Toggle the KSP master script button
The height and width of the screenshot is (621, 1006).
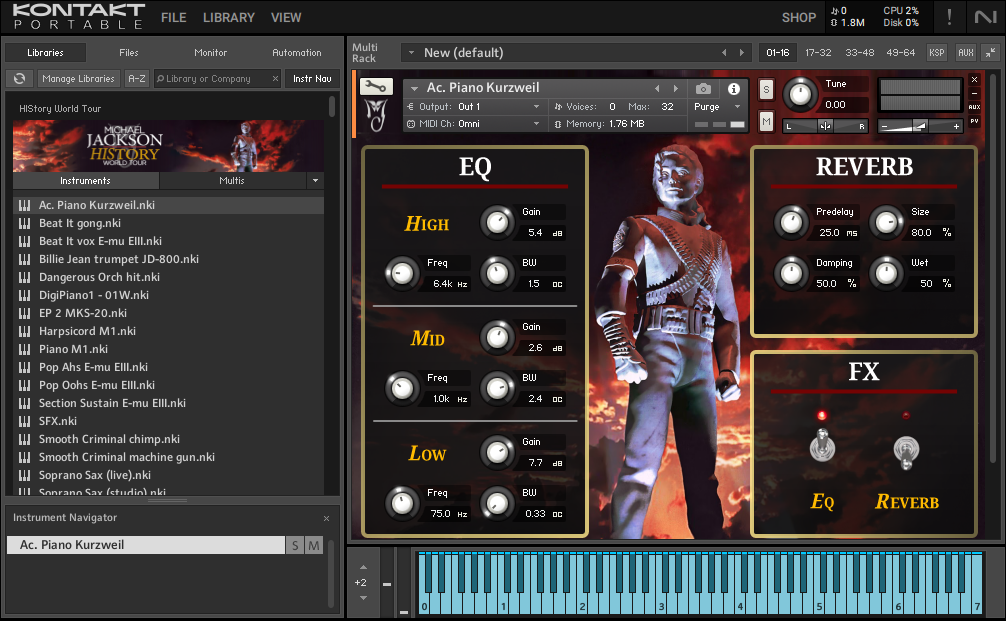(x=937, y=53)
